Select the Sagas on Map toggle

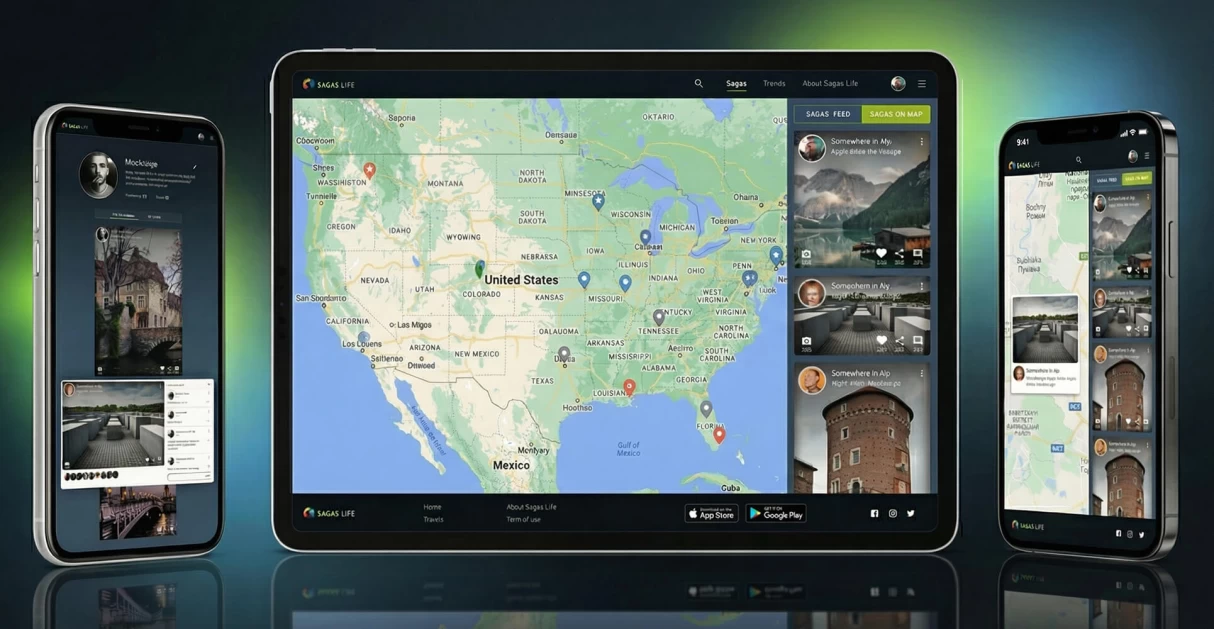896,114
